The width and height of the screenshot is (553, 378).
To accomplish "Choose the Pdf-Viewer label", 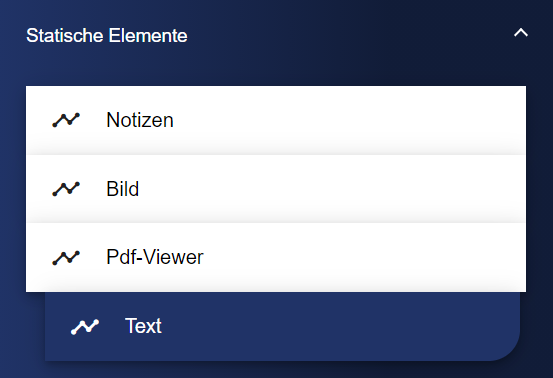I will tap(155, 257).
